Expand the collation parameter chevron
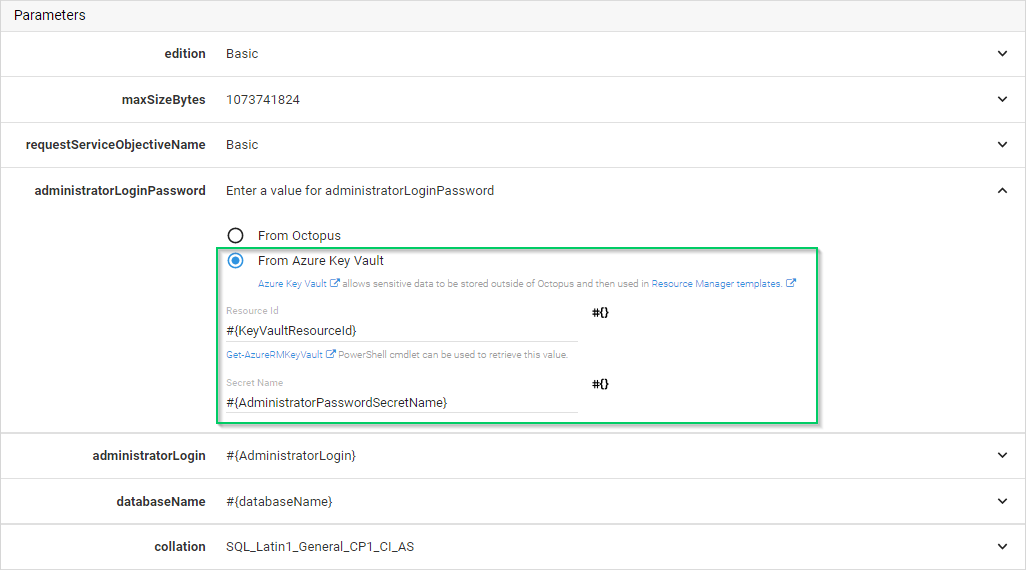Viewport: 1026px width, 570px height. click(x=1002, y=547)
